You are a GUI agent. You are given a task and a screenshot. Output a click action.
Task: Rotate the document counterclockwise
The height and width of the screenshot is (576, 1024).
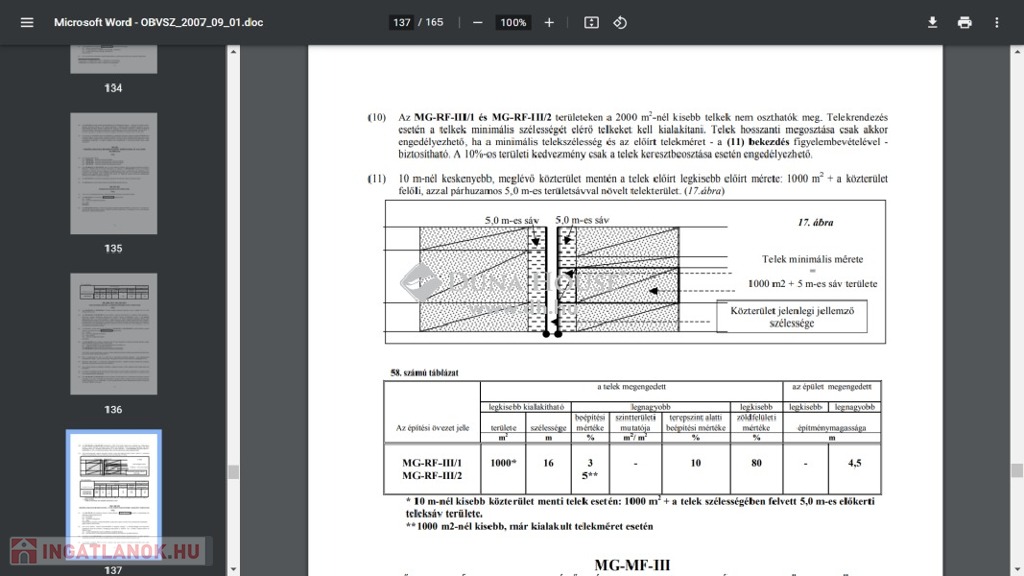point(620,22)
